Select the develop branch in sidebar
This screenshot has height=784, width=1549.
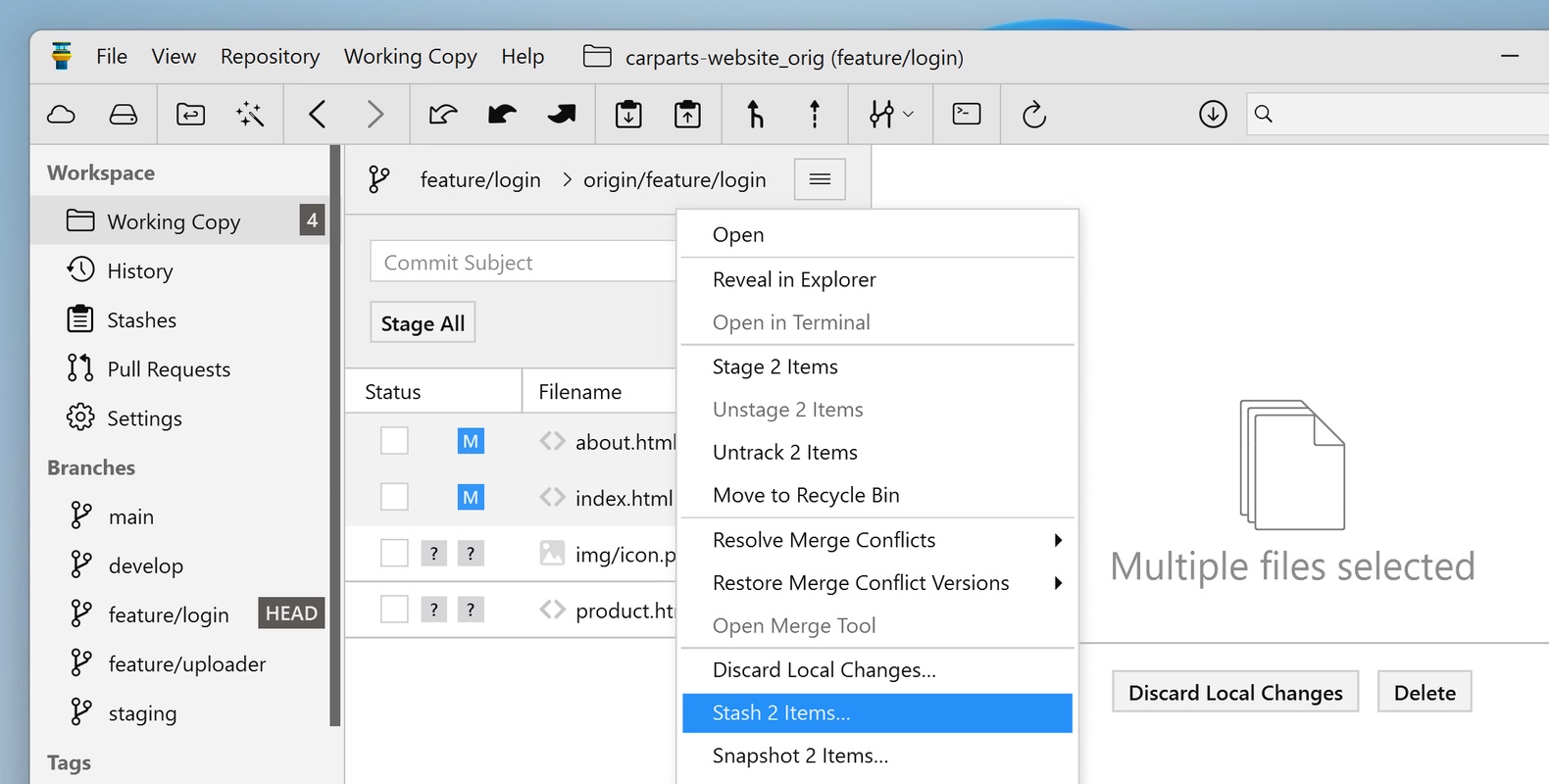click(145, 566)
